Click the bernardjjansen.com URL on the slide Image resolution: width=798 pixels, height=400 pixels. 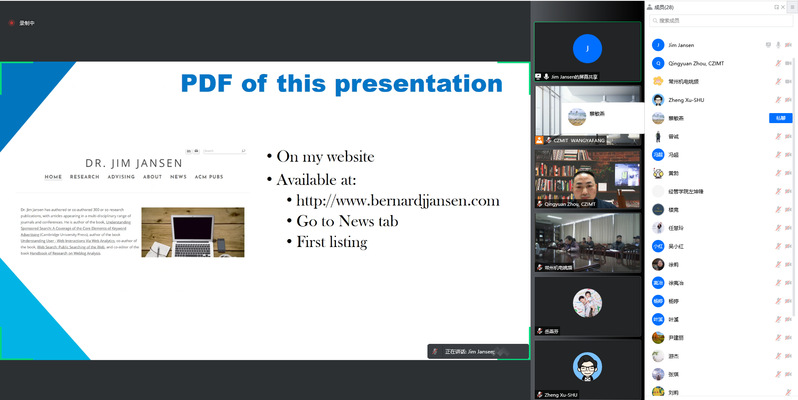point(397,201)
